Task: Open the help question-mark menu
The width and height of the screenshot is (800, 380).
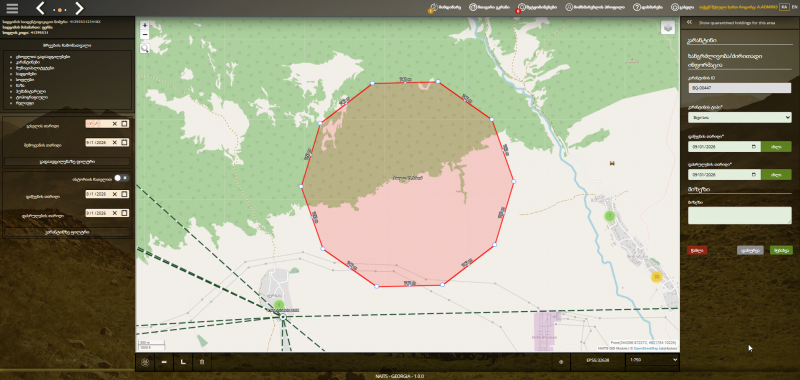Action: 648,7
